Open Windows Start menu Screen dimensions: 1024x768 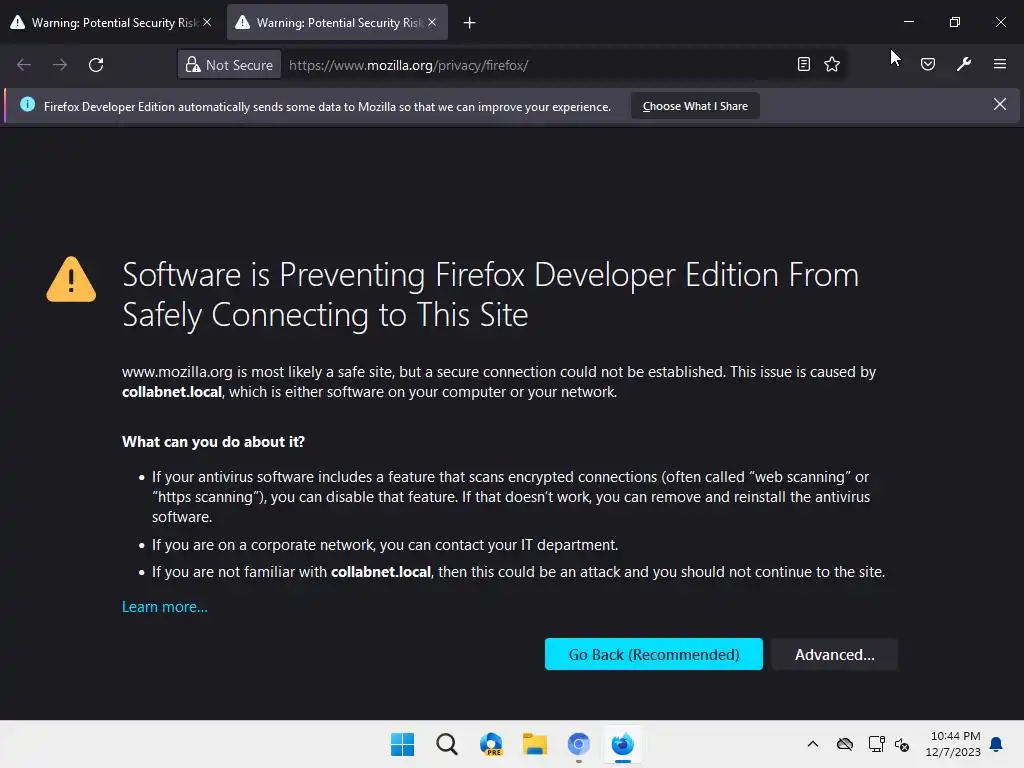(x=402, y=744)
